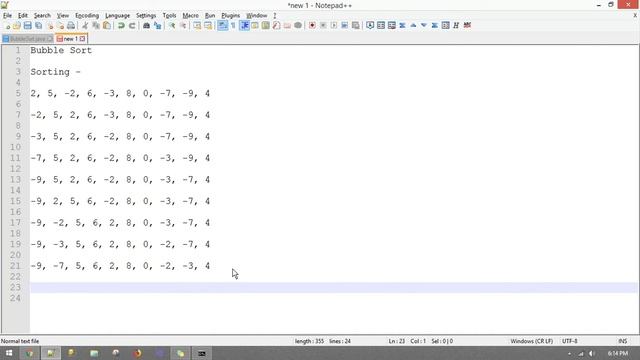
Task: Open Find with the binoculars icon
Action: (146, 26)
